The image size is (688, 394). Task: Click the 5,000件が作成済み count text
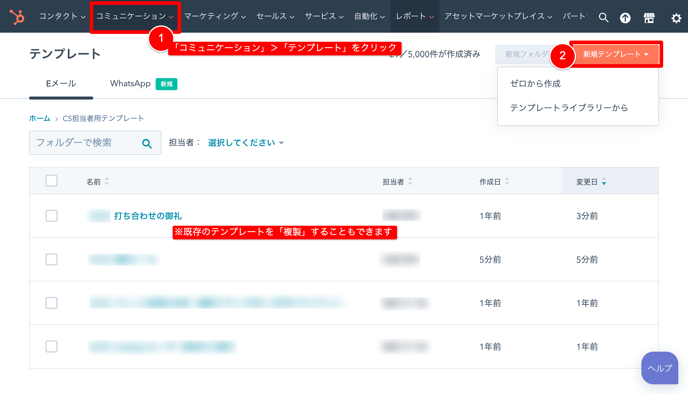coord(444,54)
